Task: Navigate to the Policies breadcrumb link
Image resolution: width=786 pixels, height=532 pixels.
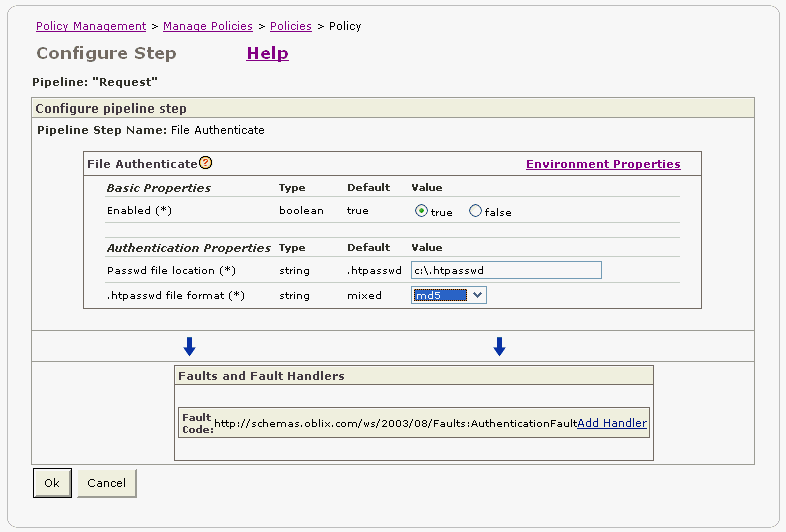Action: tap(291, 26)
